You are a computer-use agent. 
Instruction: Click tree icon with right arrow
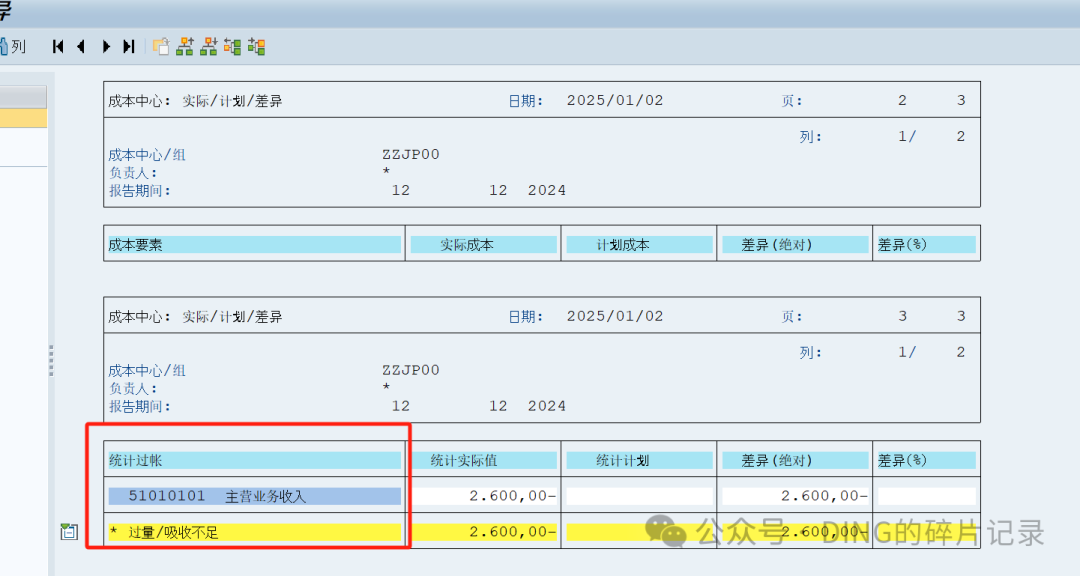[256, 46]
